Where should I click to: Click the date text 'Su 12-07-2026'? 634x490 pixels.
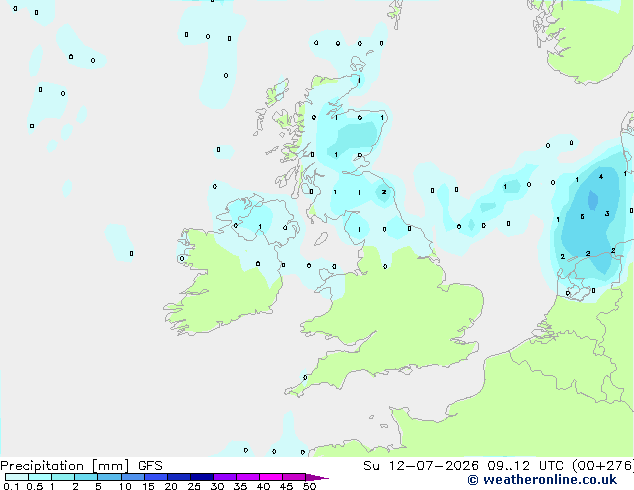421,466
